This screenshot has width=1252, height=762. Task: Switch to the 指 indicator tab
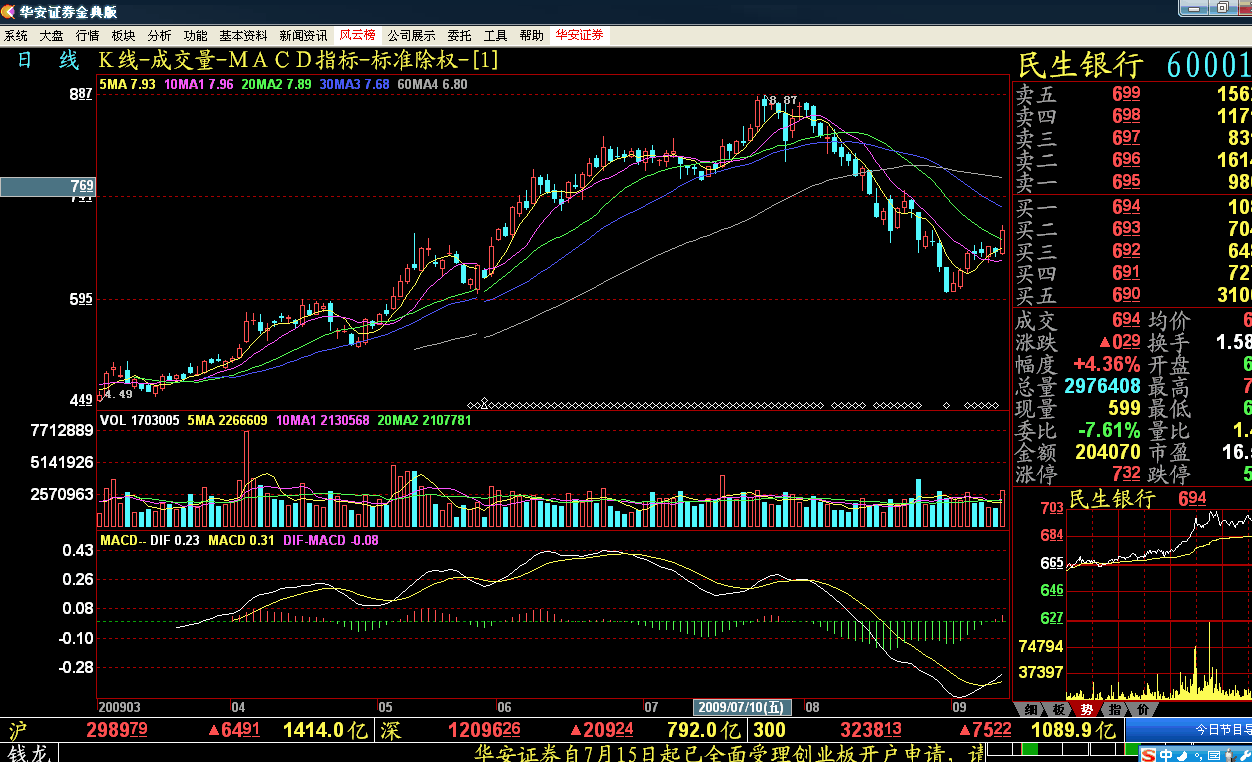click(x=1115, y=709)
